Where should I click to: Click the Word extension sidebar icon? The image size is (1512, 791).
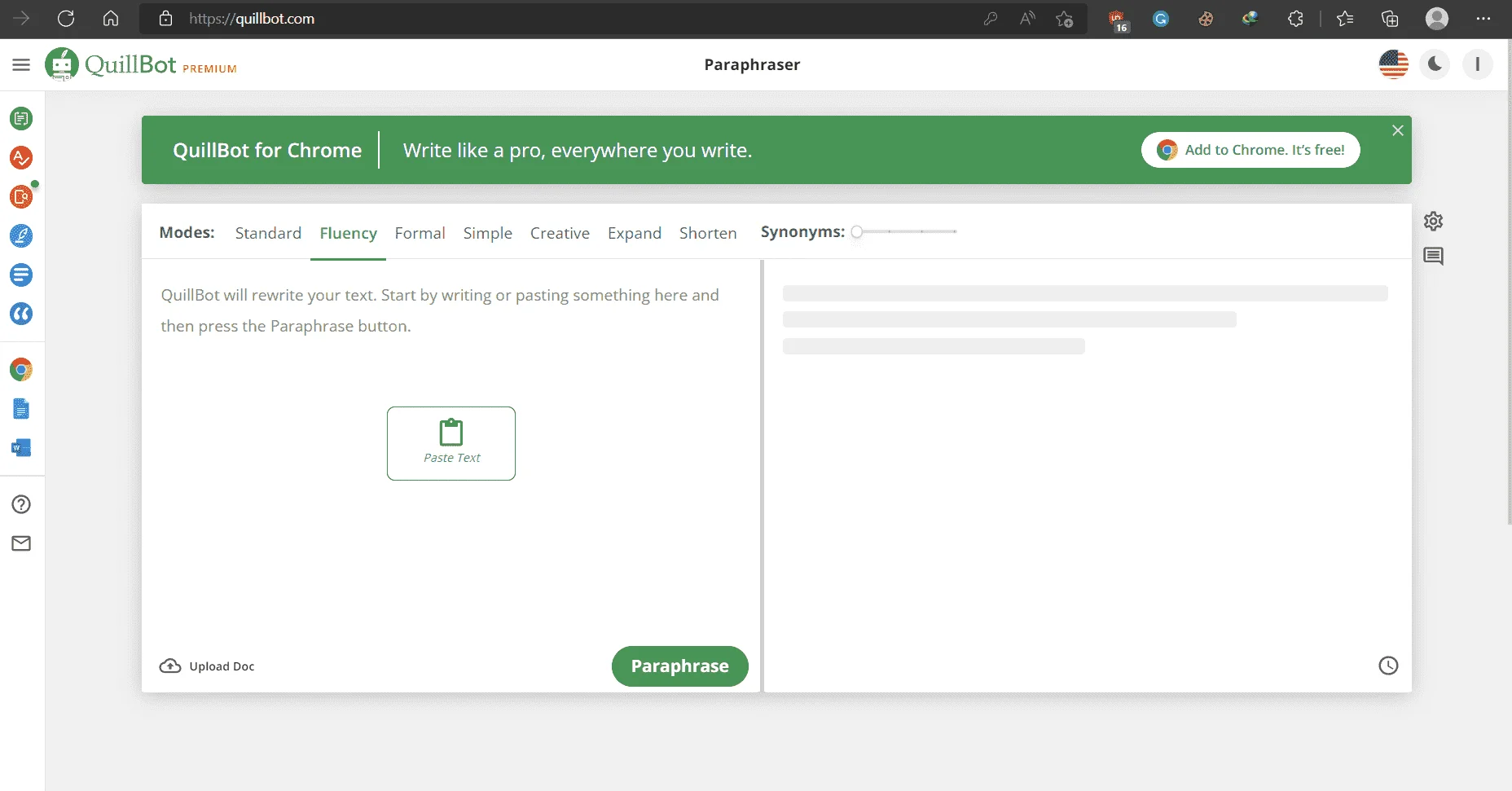(21, 448)
